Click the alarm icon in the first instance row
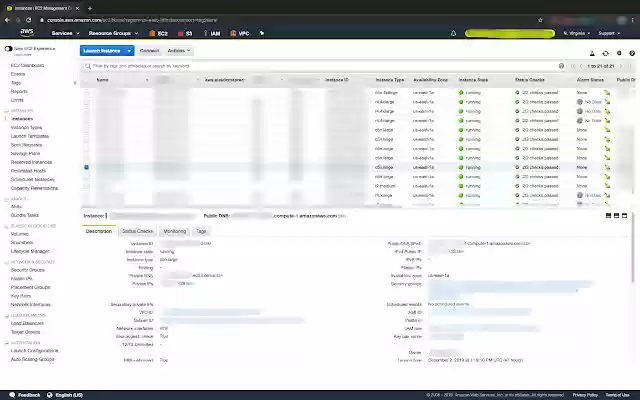The height and width of the screenshot is (400, 640). (606, 93)
